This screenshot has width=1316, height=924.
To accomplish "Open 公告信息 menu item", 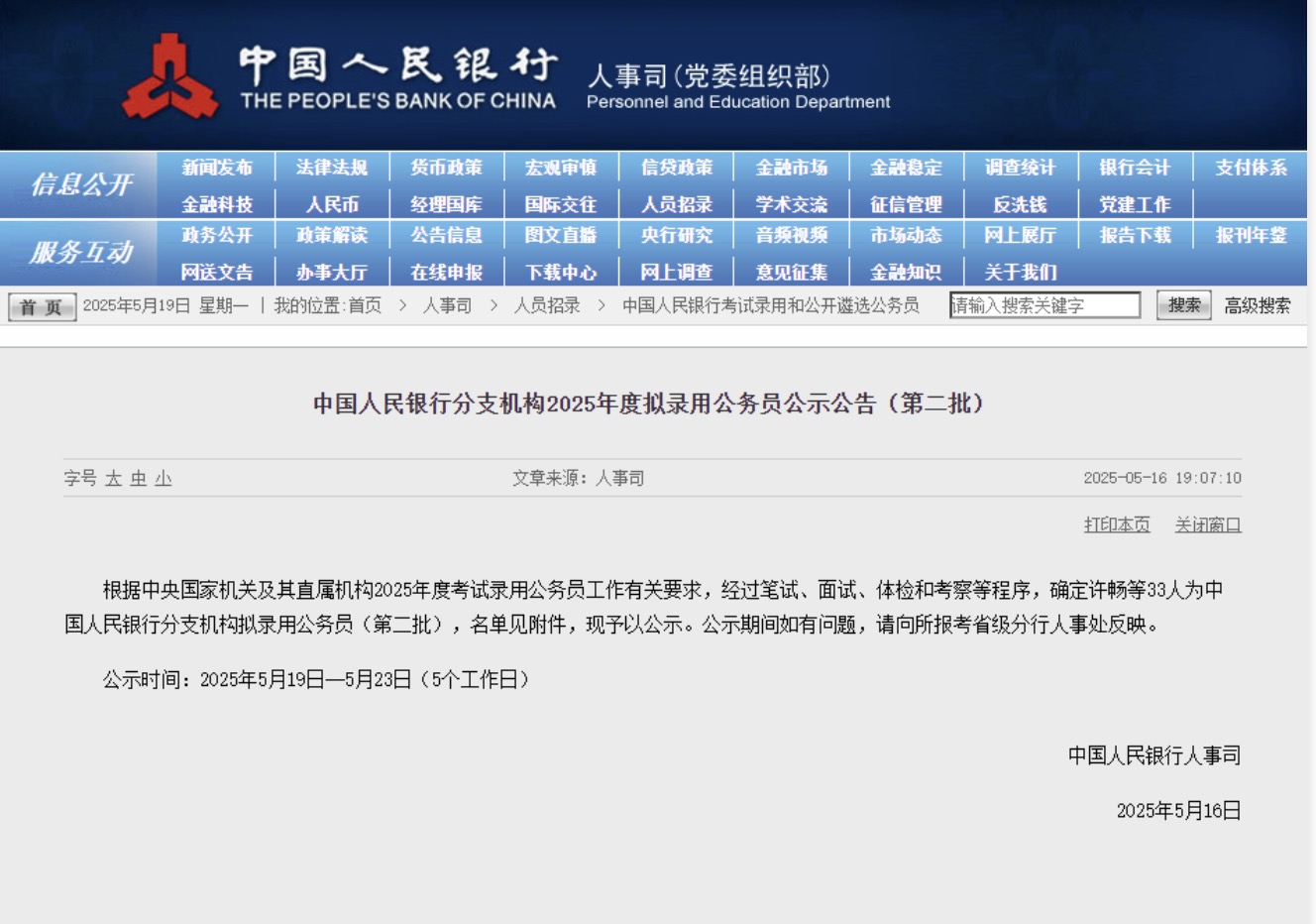I will pyautogui.click(x=447, y=235).
